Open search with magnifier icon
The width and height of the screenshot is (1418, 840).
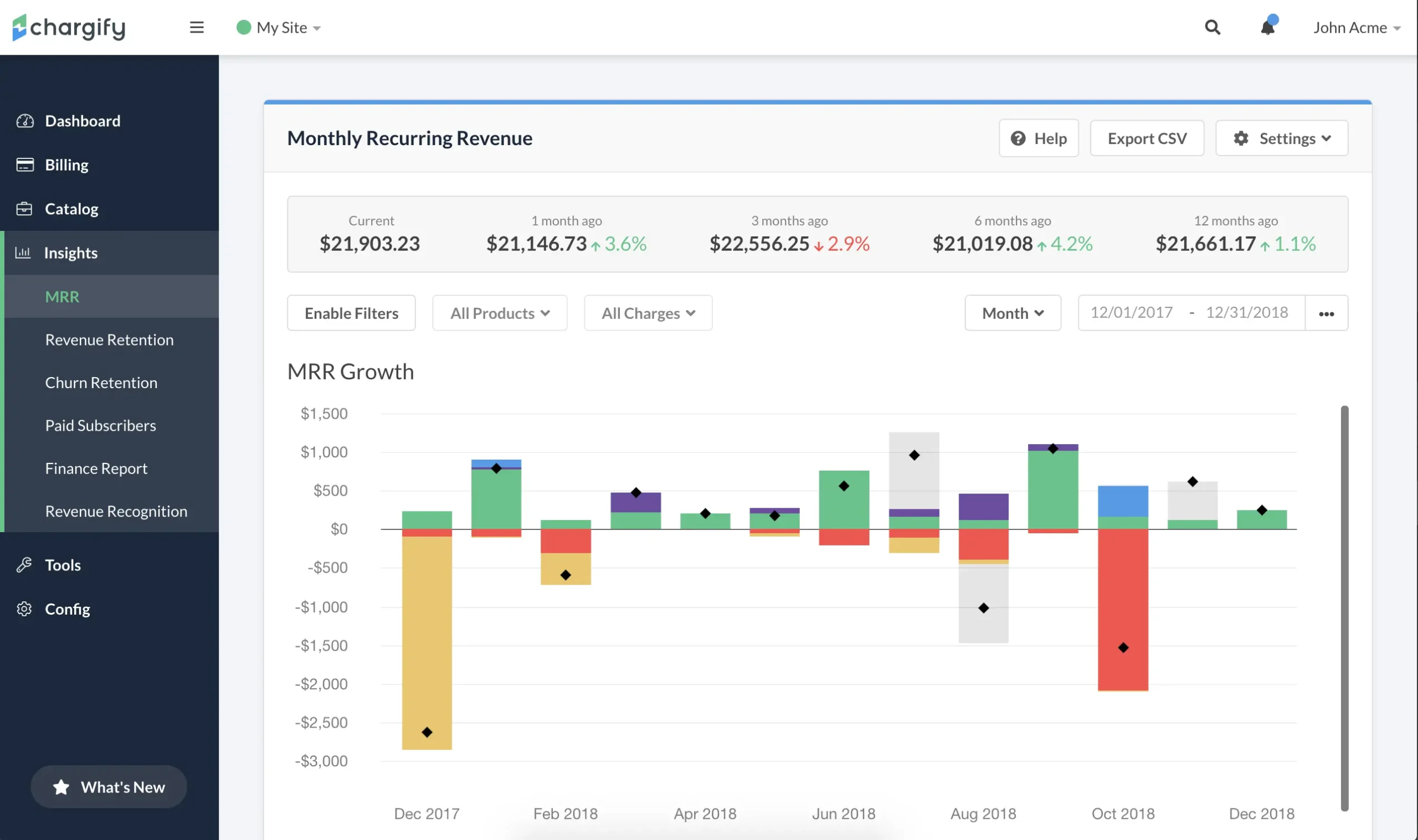pyautogui.click(x=1212, y=27)
